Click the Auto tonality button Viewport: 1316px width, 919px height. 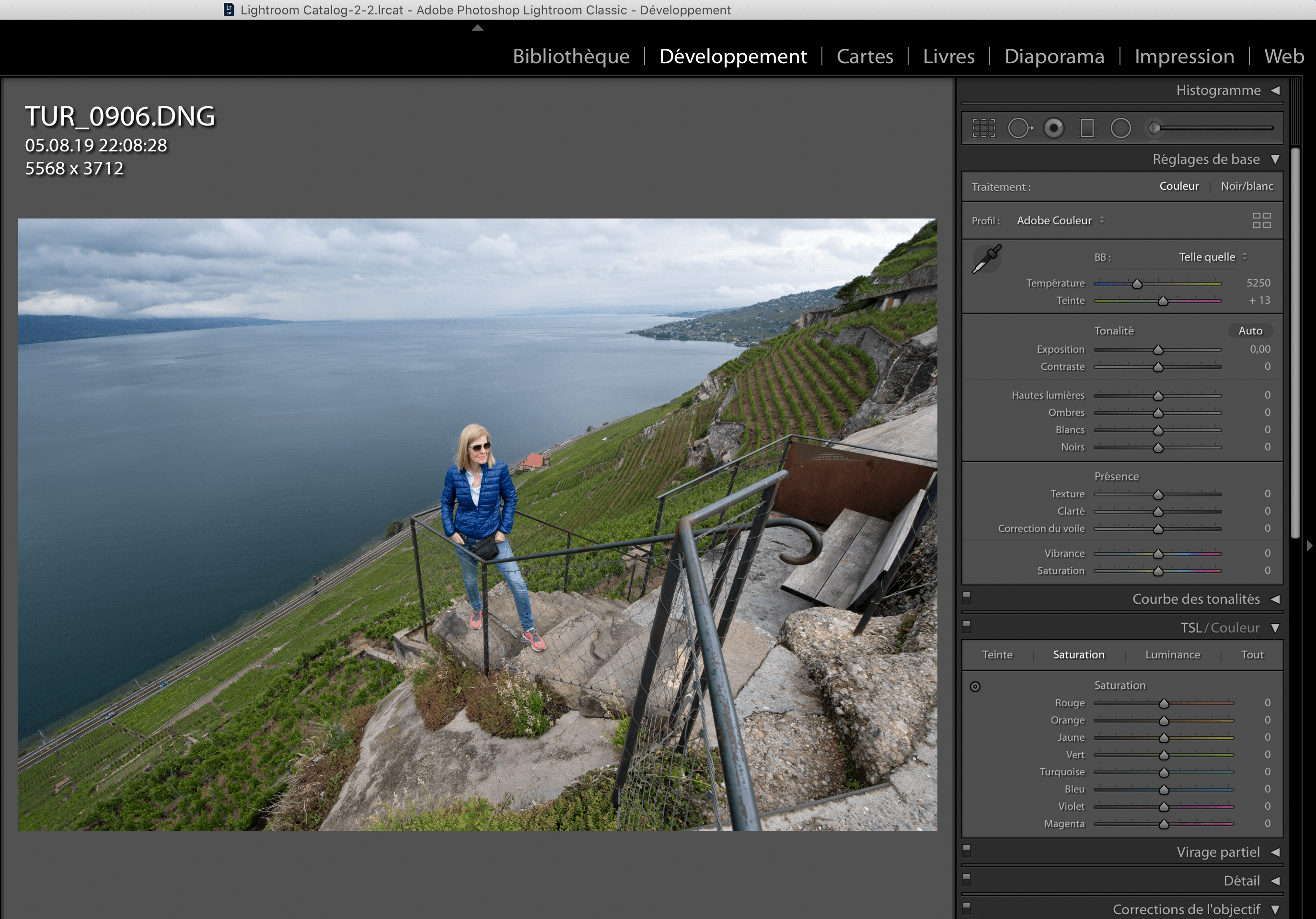click(1250, 331)
